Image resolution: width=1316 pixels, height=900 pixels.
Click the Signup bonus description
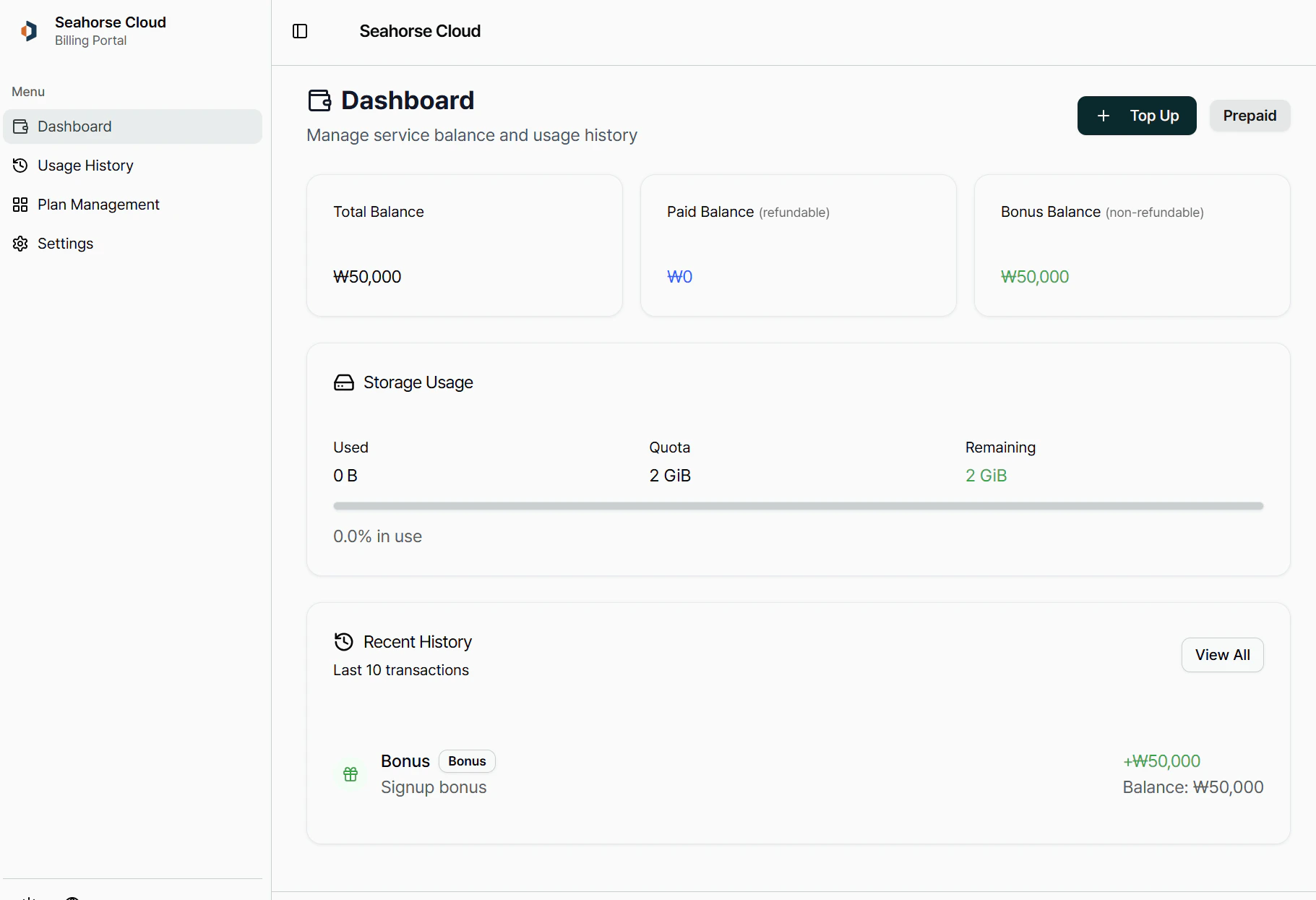tap(434, 787)
